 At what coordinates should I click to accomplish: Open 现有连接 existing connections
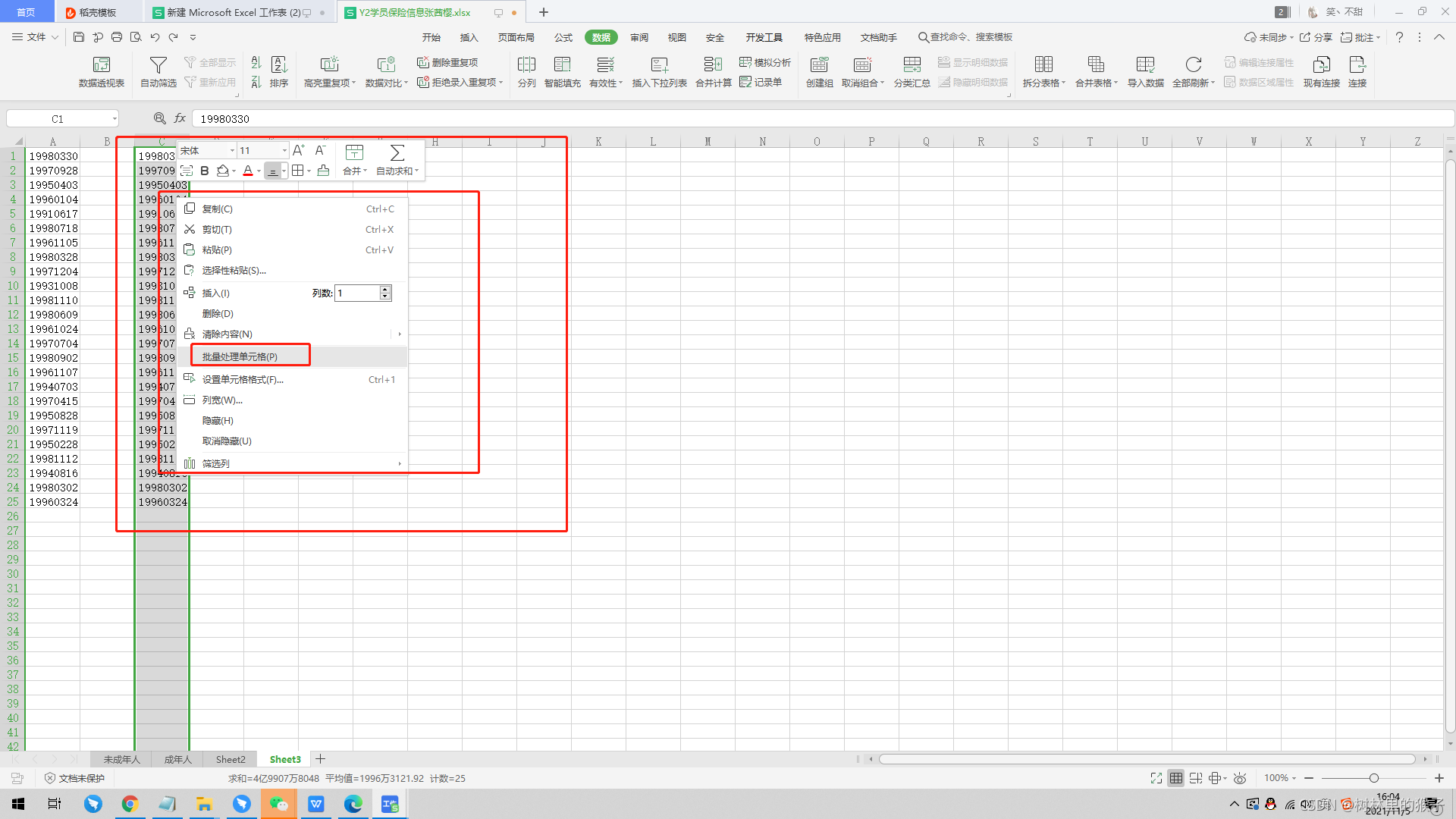tap(1321, 72)
